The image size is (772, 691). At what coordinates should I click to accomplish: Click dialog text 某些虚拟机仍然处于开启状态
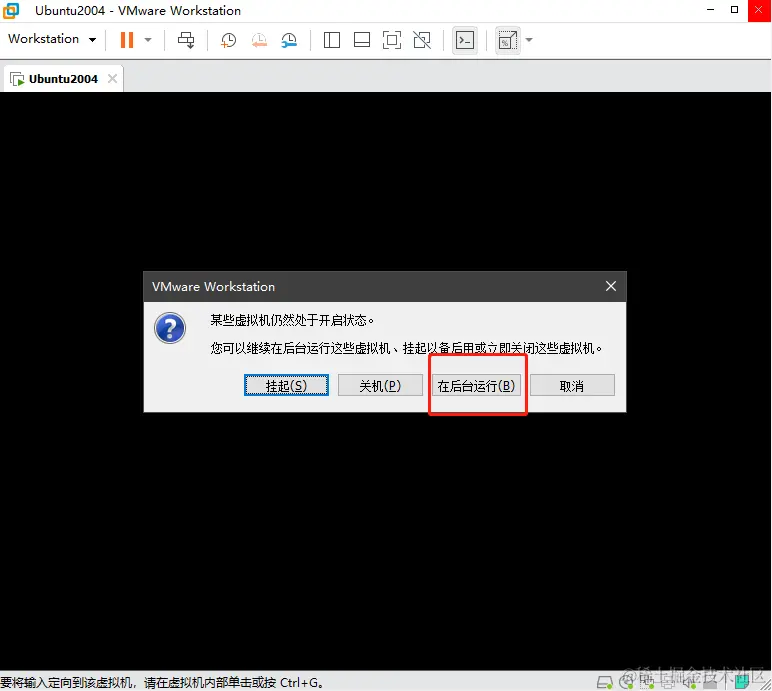pyautogui.click(x=292, y=321)
